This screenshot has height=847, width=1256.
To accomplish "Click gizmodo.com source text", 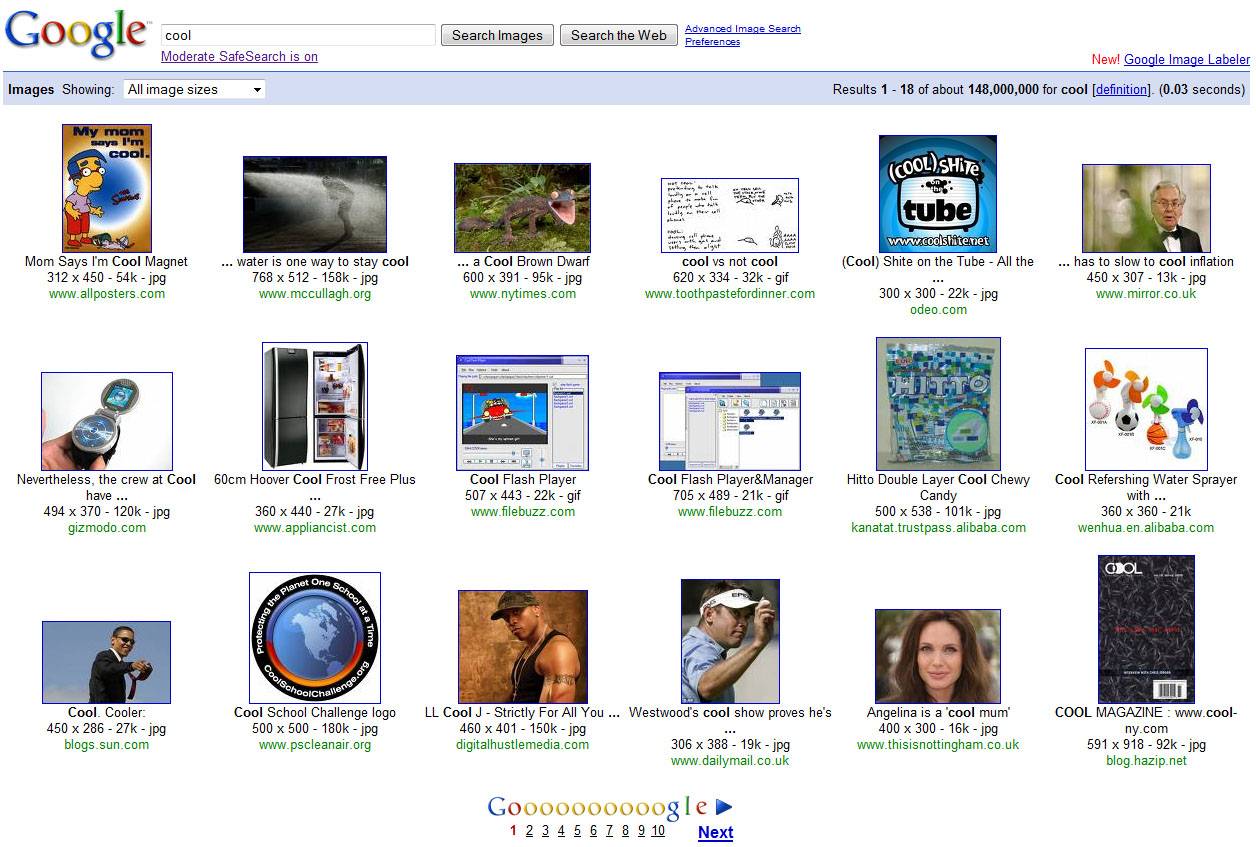I will coord(107,528).
